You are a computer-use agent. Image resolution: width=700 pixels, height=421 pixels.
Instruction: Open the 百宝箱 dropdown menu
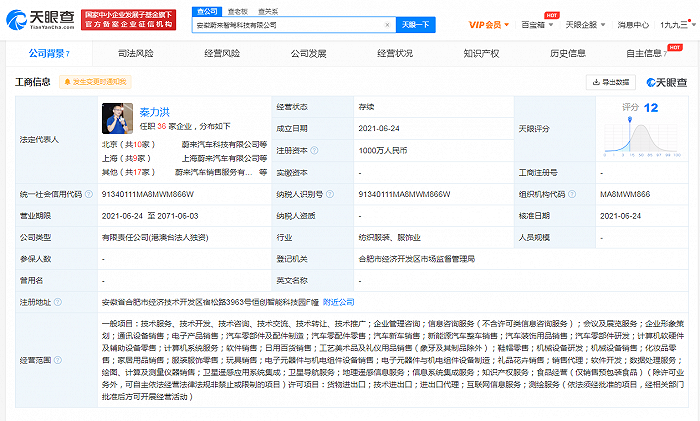point(537,25)
